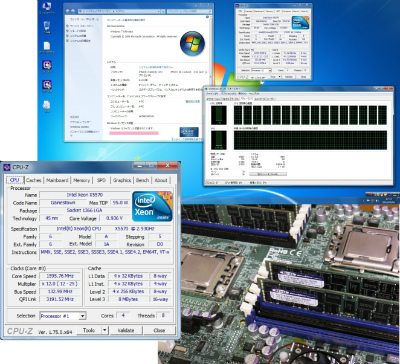This screenshot has width=400, height=364.
Task: Click the Windows Update link in System sidebar
Action: point(79,127)
